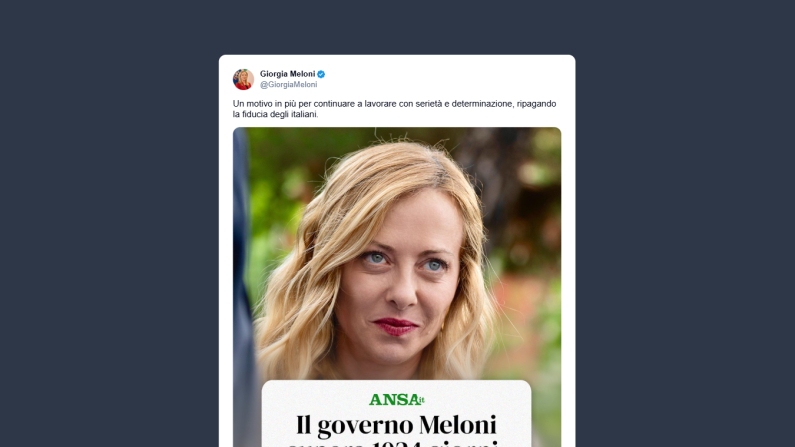Click empty white space right of username

[446, 79]
